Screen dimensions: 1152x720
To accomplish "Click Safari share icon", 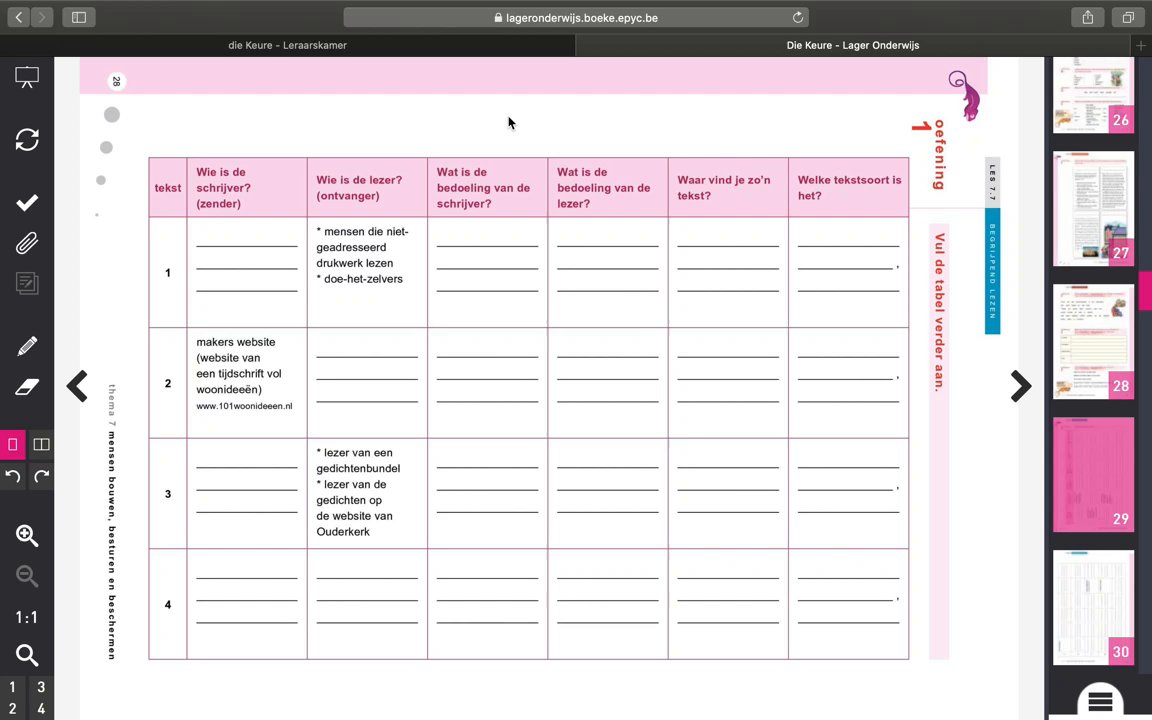I will [x=1088, y=17].
